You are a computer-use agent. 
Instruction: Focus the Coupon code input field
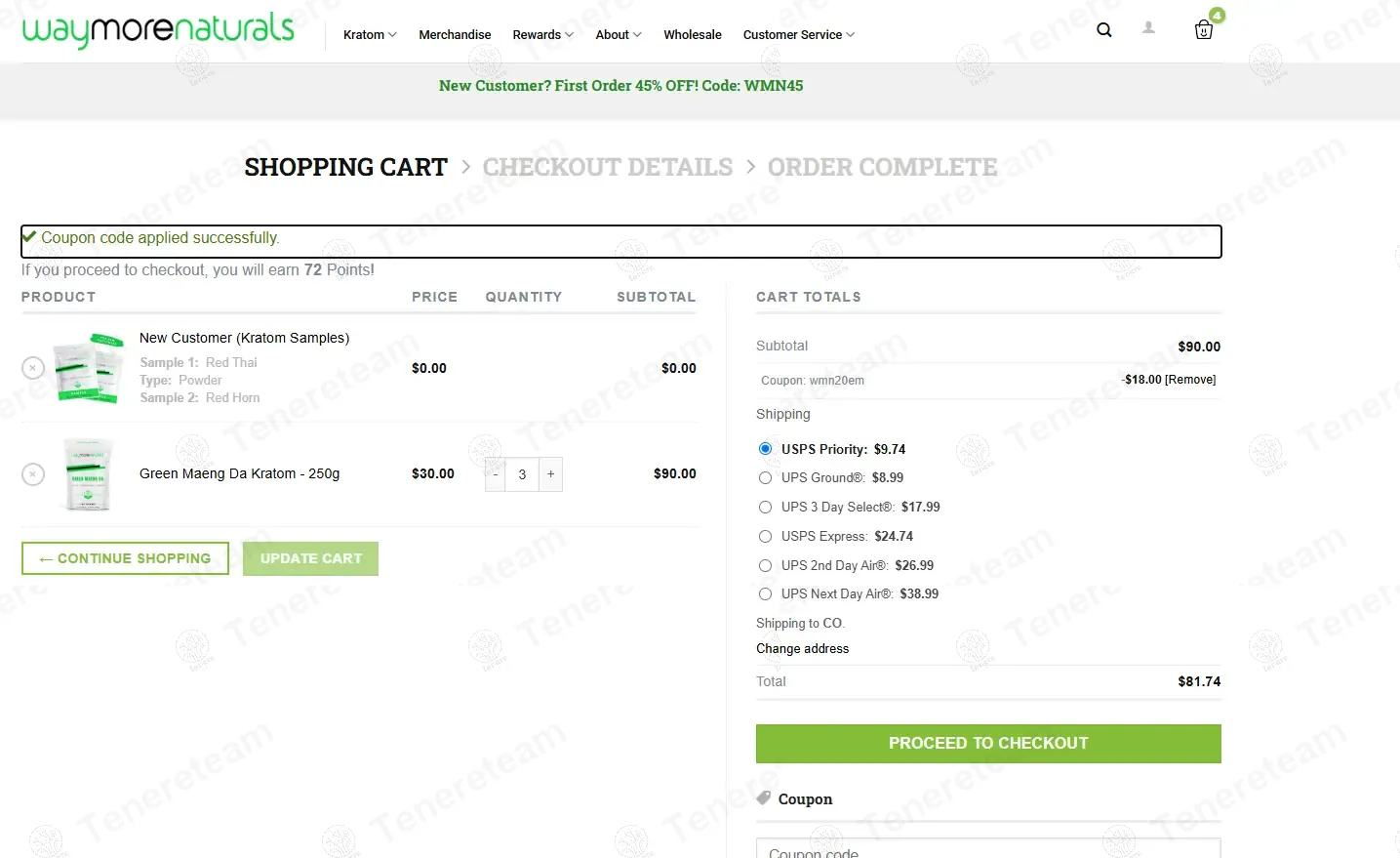[988, 847]
